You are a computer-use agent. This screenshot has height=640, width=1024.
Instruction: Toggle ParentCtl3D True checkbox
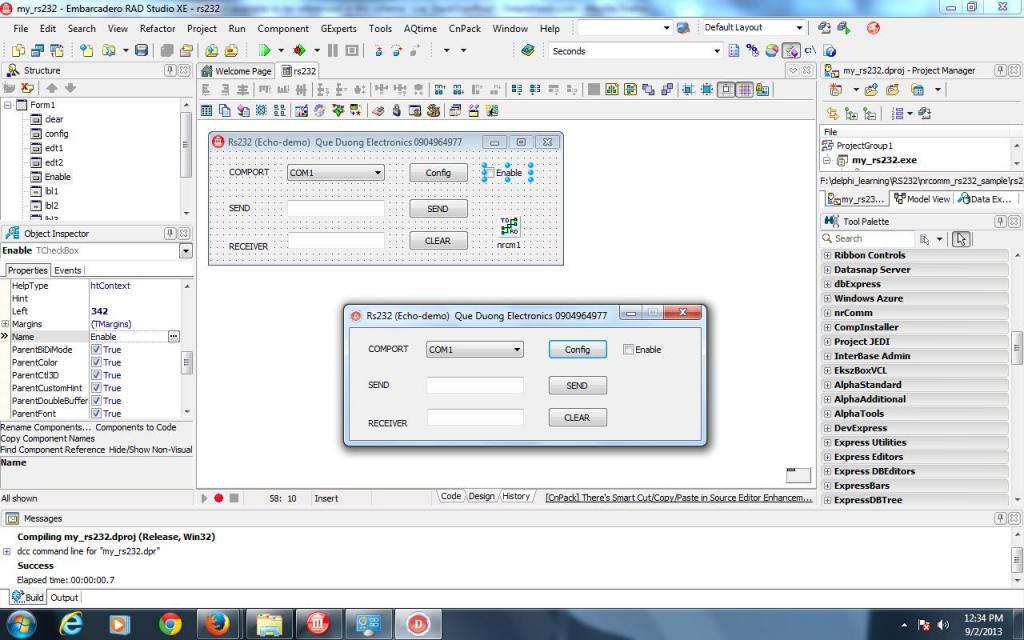(96, 375)
